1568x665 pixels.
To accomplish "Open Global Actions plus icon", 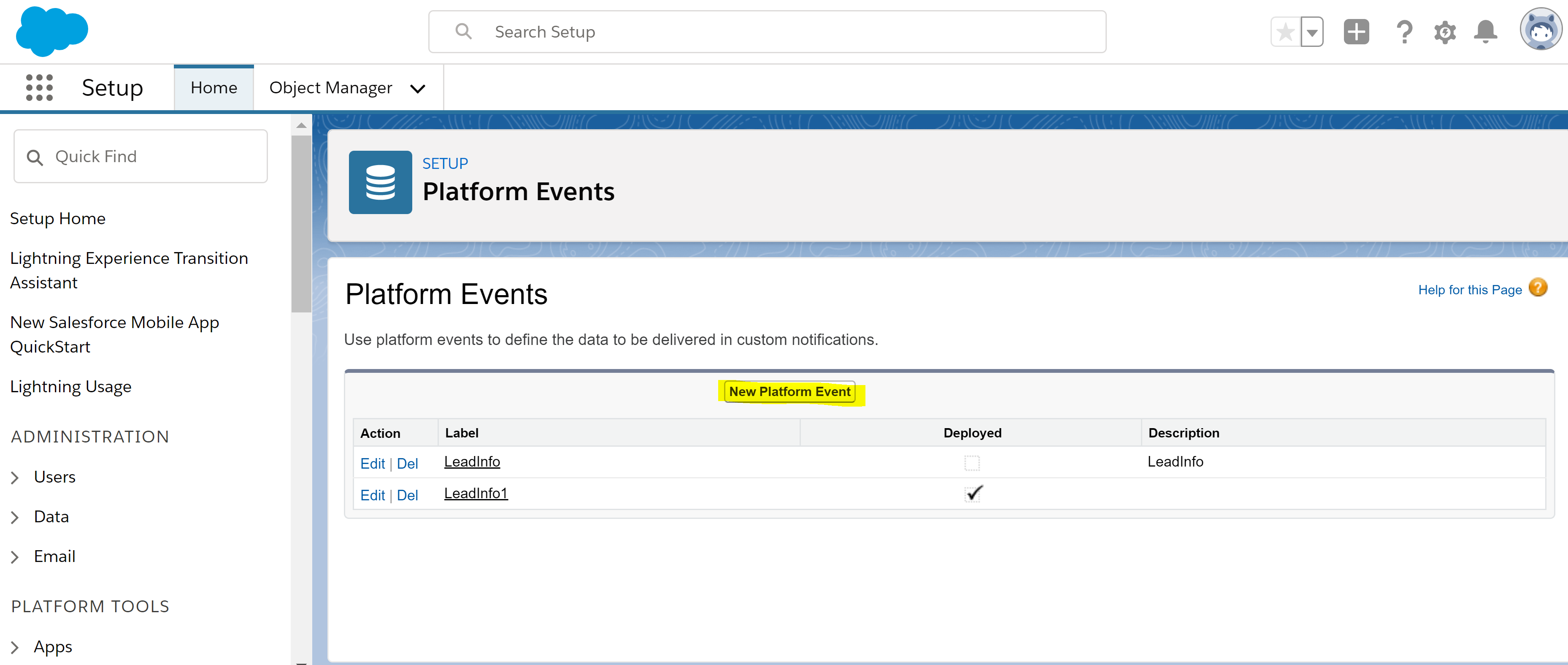I will click(1356, 32).
